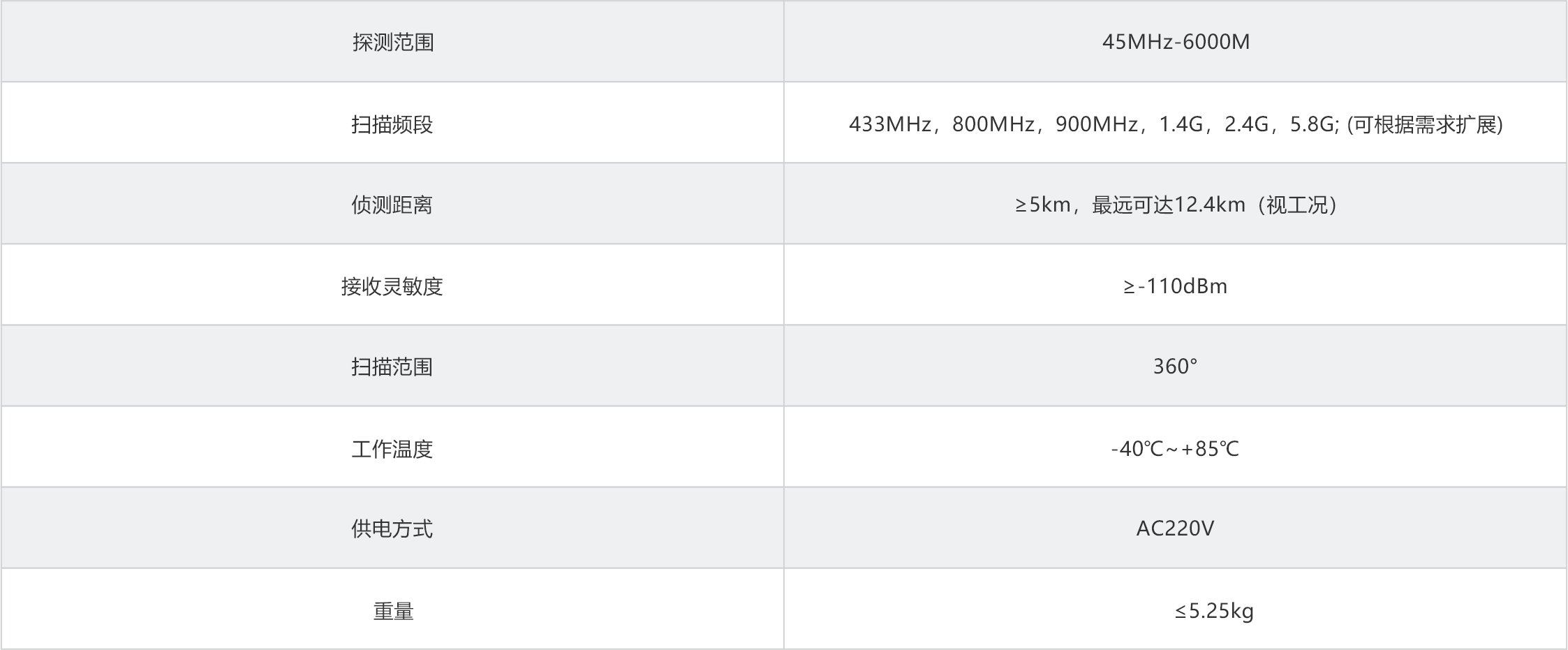Select the 5.8G band text
This screenshot has width=1568, height=650.
(x=1312, y=125)
